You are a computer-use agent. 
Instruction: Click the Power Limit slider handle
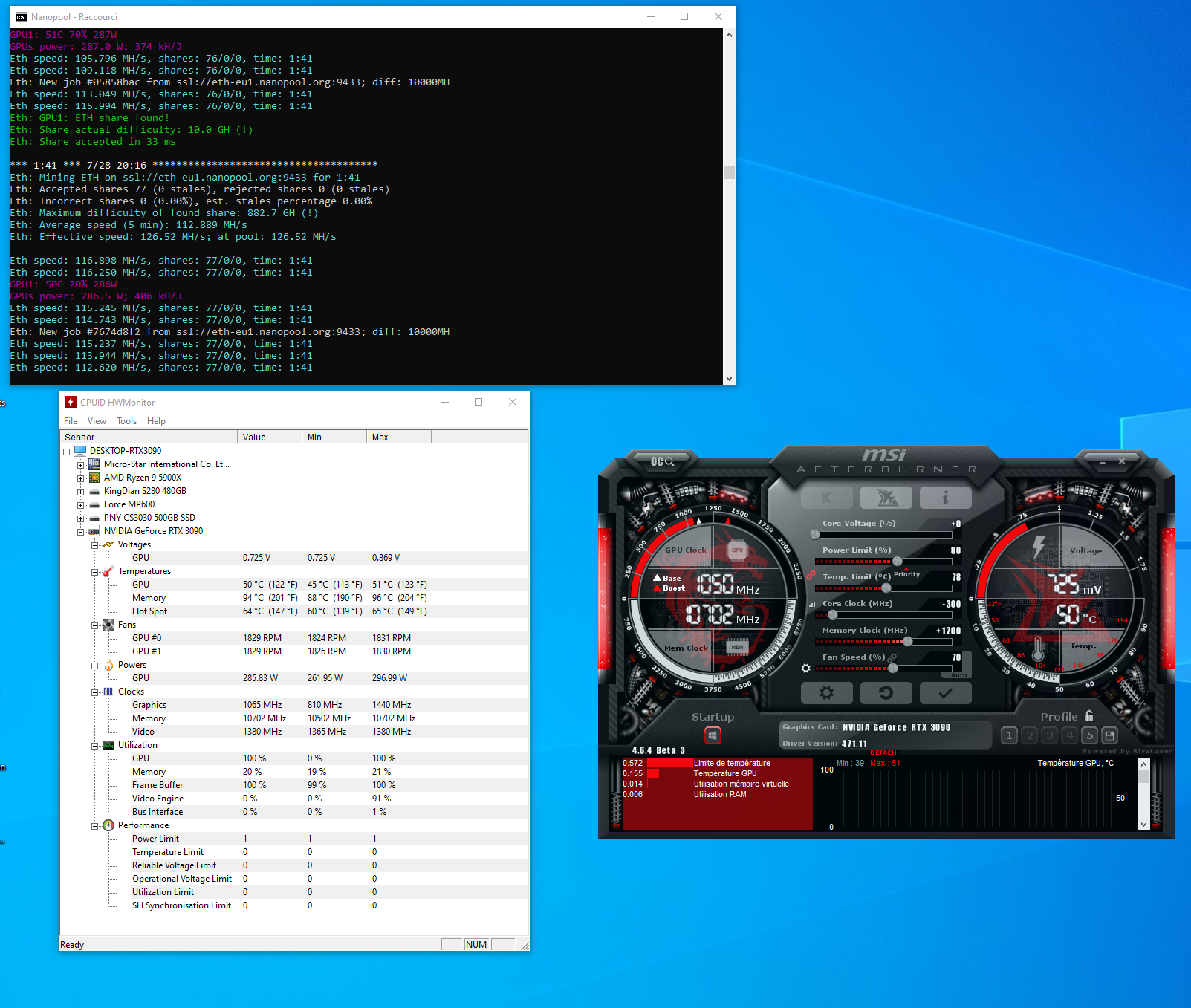pyautogui.click(x=897, y=562)
